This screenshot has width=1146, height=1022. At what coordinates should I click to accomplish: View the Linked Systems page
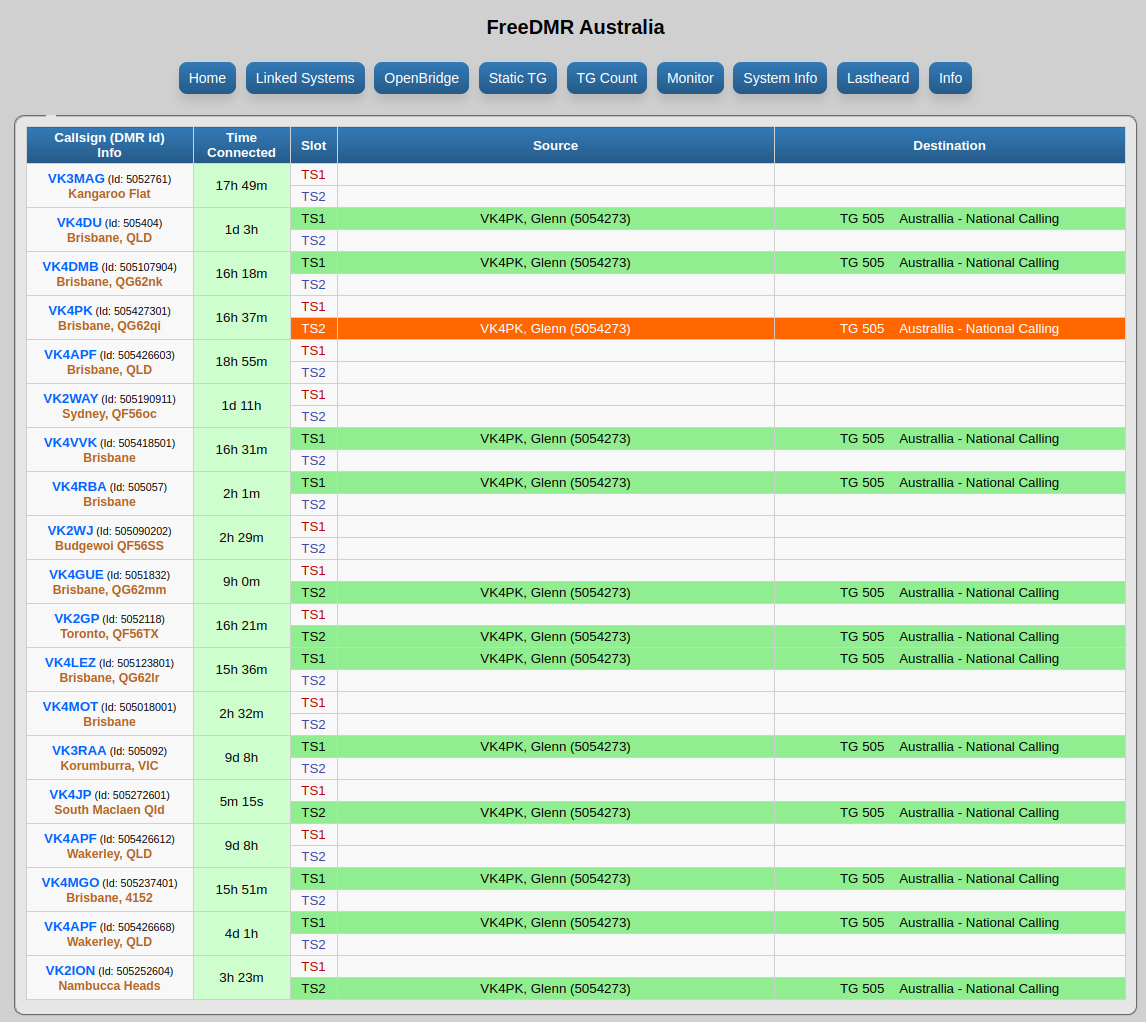click(305, 77)
